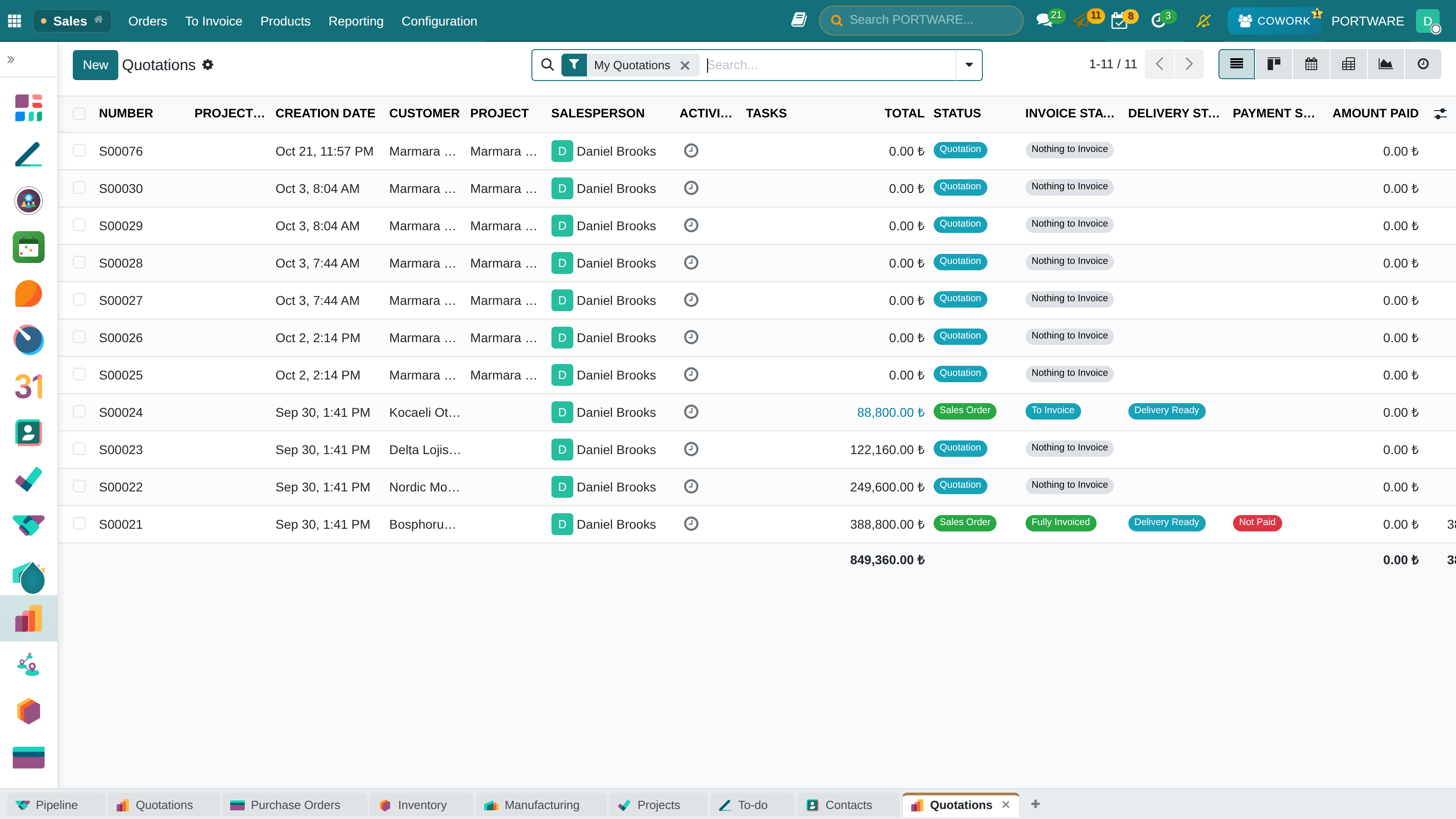The height and width of the screenshot is (819, 1456).
Task: Open the Purchase card icon in sidebar
Action: coord(28,758)
